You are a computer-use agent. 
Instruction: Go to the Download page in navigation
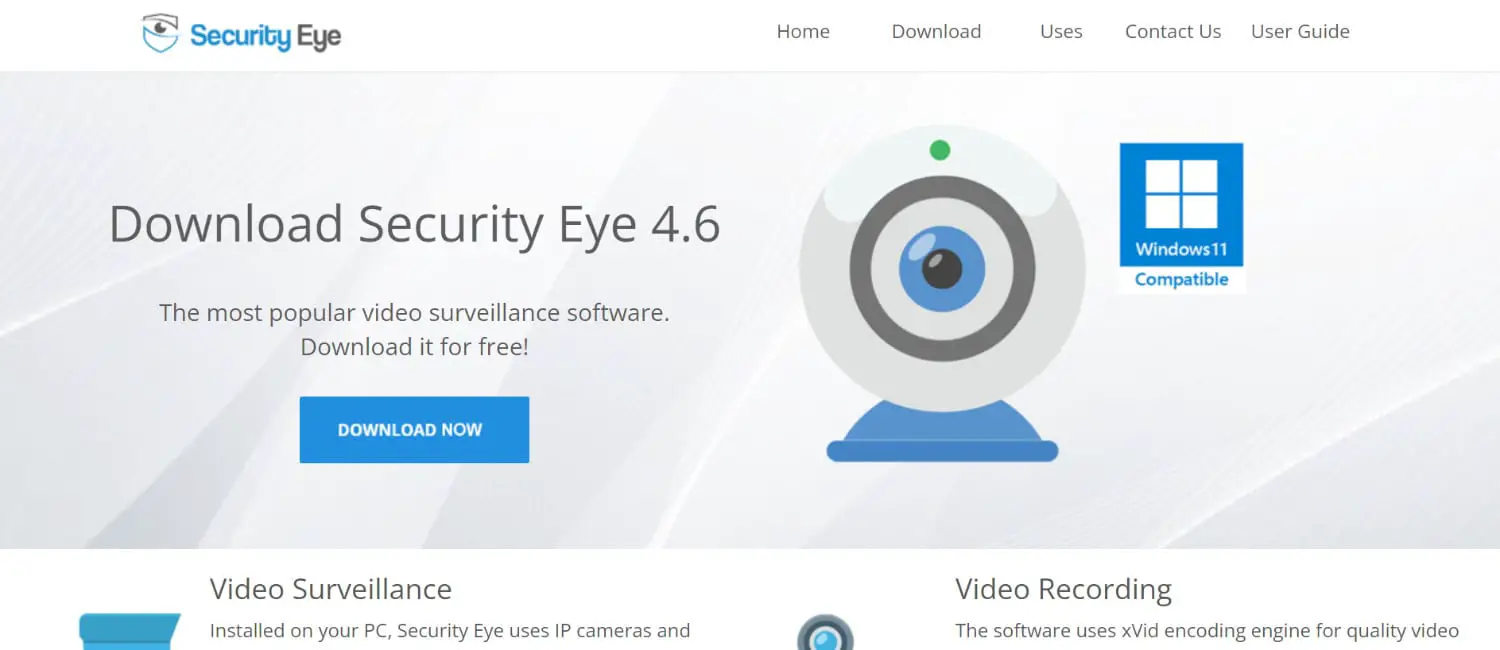click(x=936, y=31)
